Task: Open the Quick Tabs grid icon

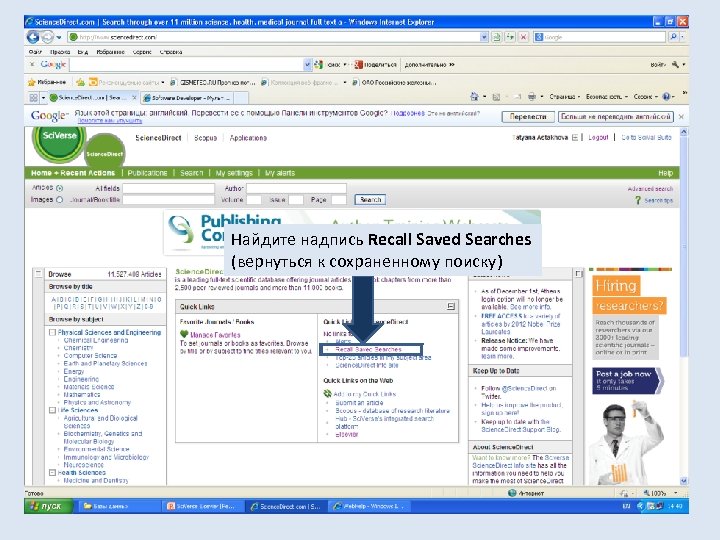Action: pos(34,98)
